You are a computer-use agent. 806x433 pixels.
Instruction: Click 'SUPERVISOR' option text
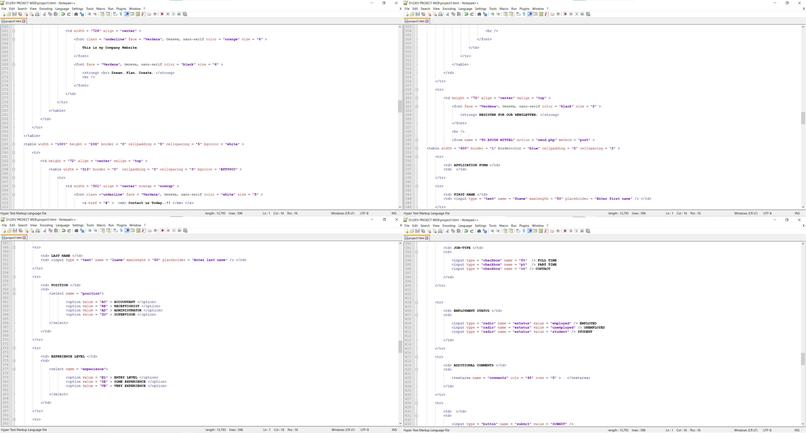pyautogui.click(x=125, y=314)
